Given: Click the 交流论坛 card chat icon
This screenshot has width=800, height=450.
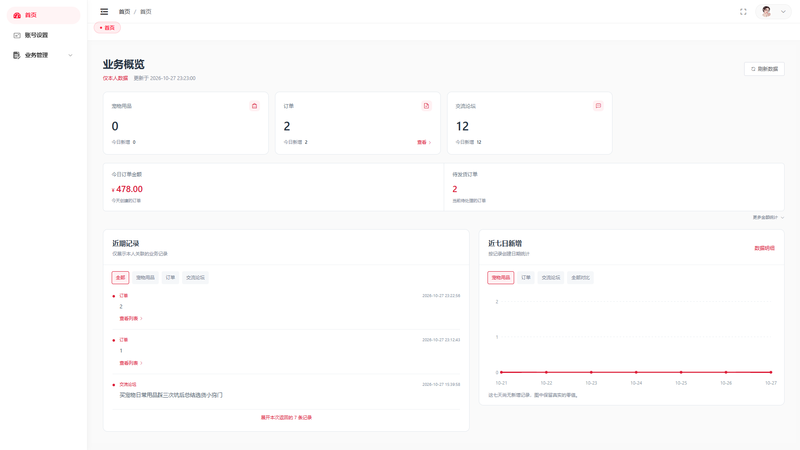Looking at the screenshot, I should pos(598,106).
